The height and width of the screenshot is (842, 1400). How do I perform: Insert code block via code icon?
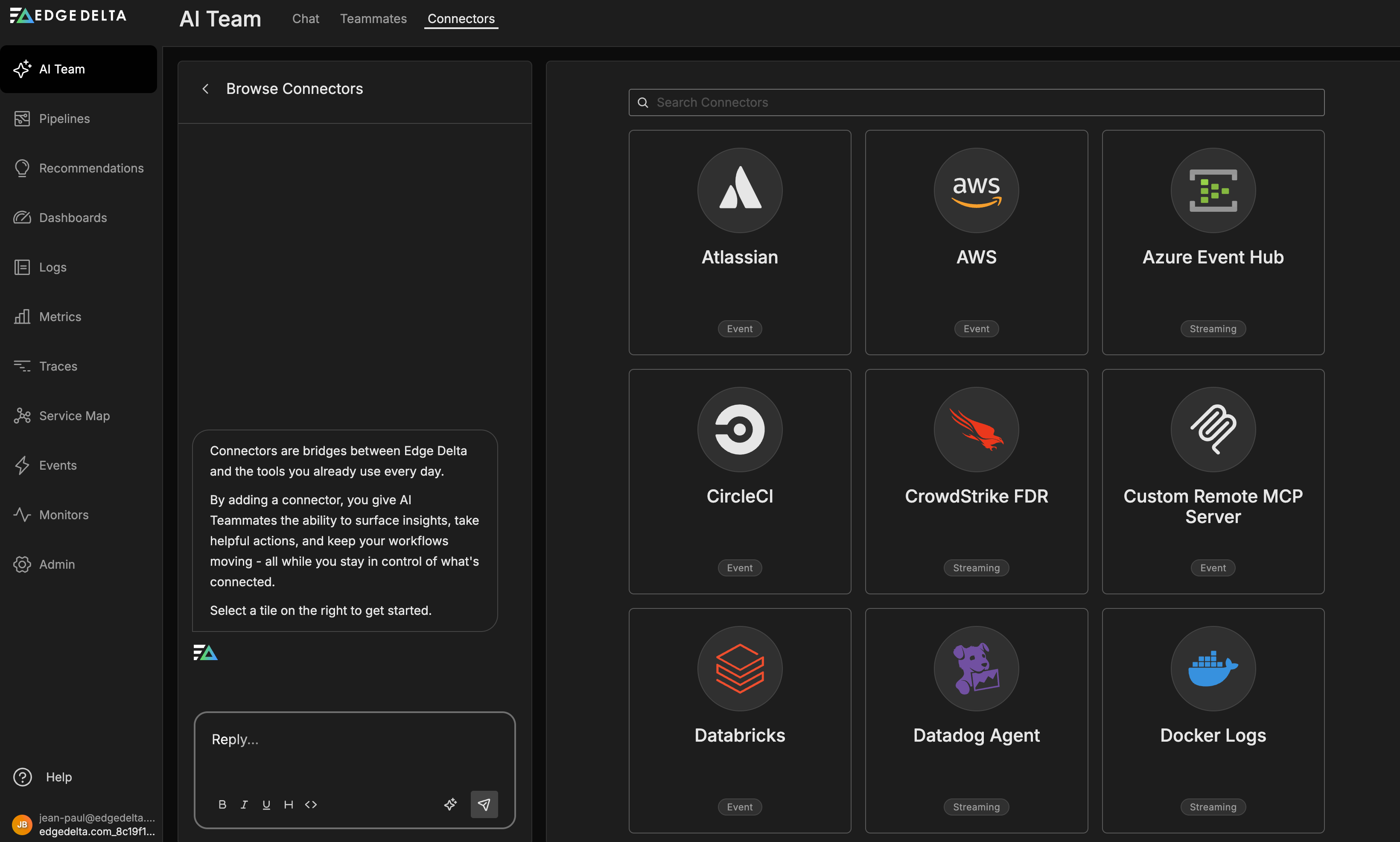[311, 804]
